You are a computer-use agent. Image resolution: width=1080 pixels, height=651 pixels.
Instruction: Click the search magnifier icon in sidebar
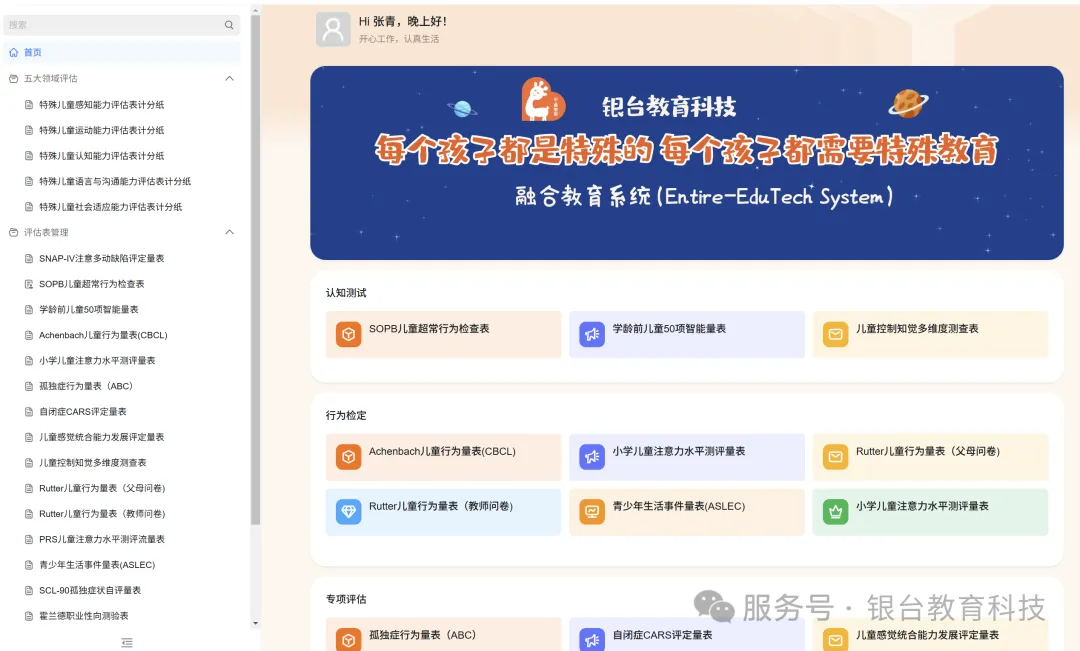coord(229,25)
